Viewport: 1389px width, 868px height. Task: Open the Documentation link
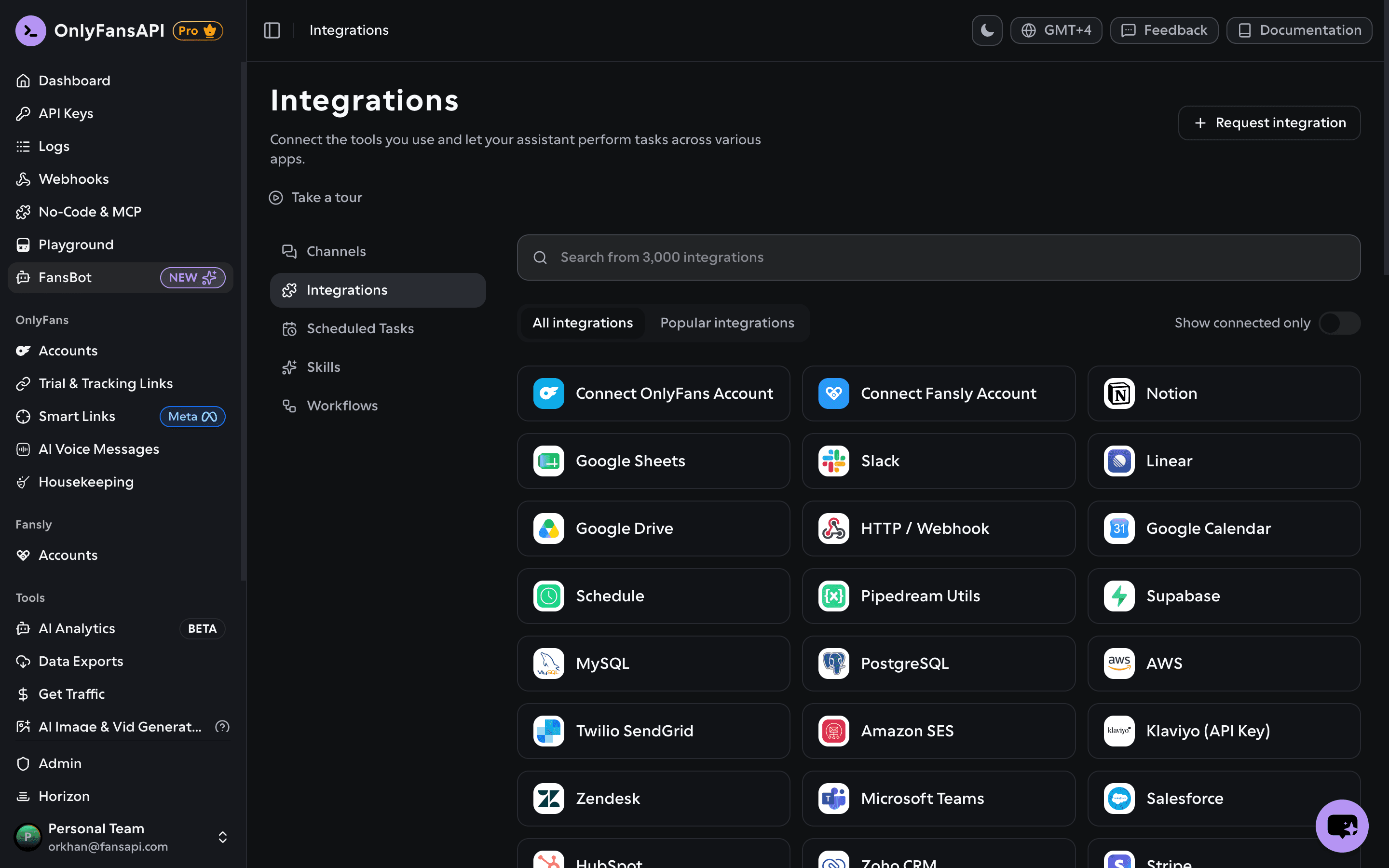point(1299,30)
